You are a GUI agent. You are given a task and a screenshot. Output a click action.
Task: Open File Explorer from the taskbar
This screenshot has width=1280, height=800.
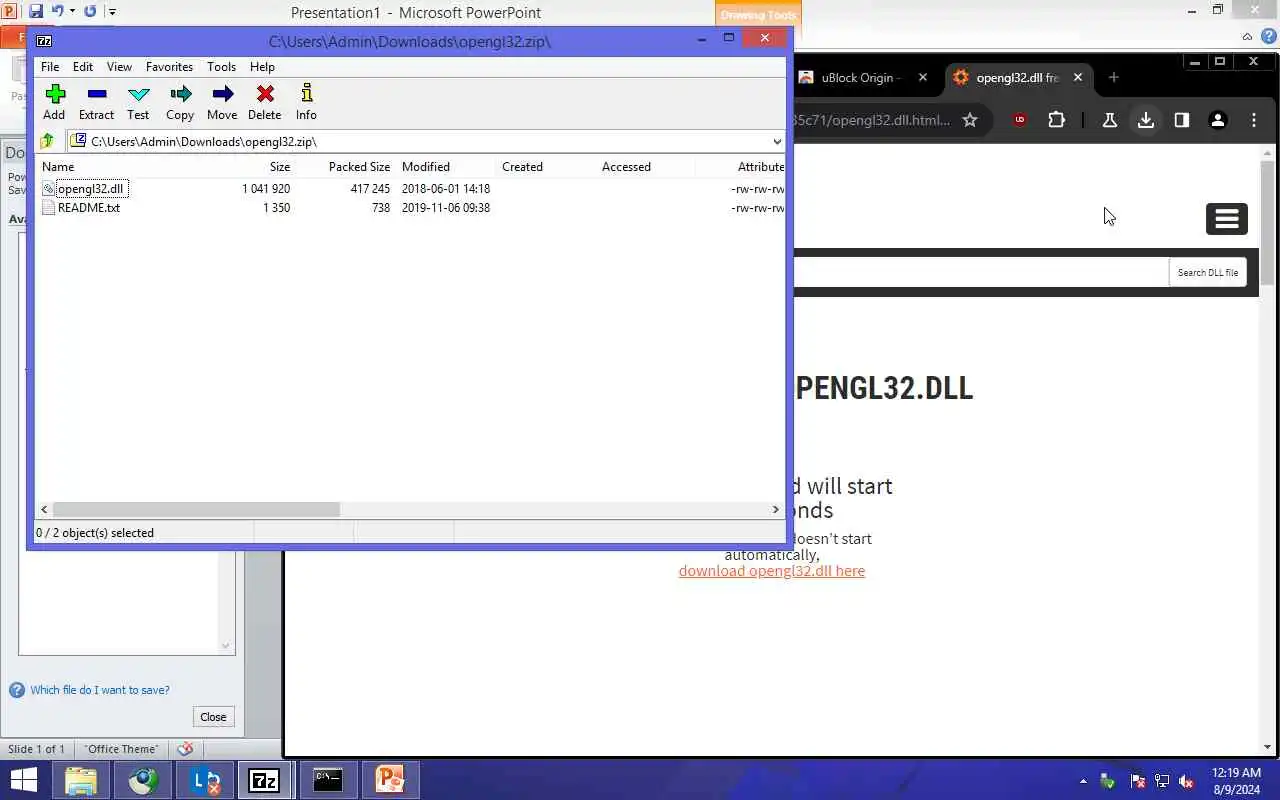click(x=81, y=780)
